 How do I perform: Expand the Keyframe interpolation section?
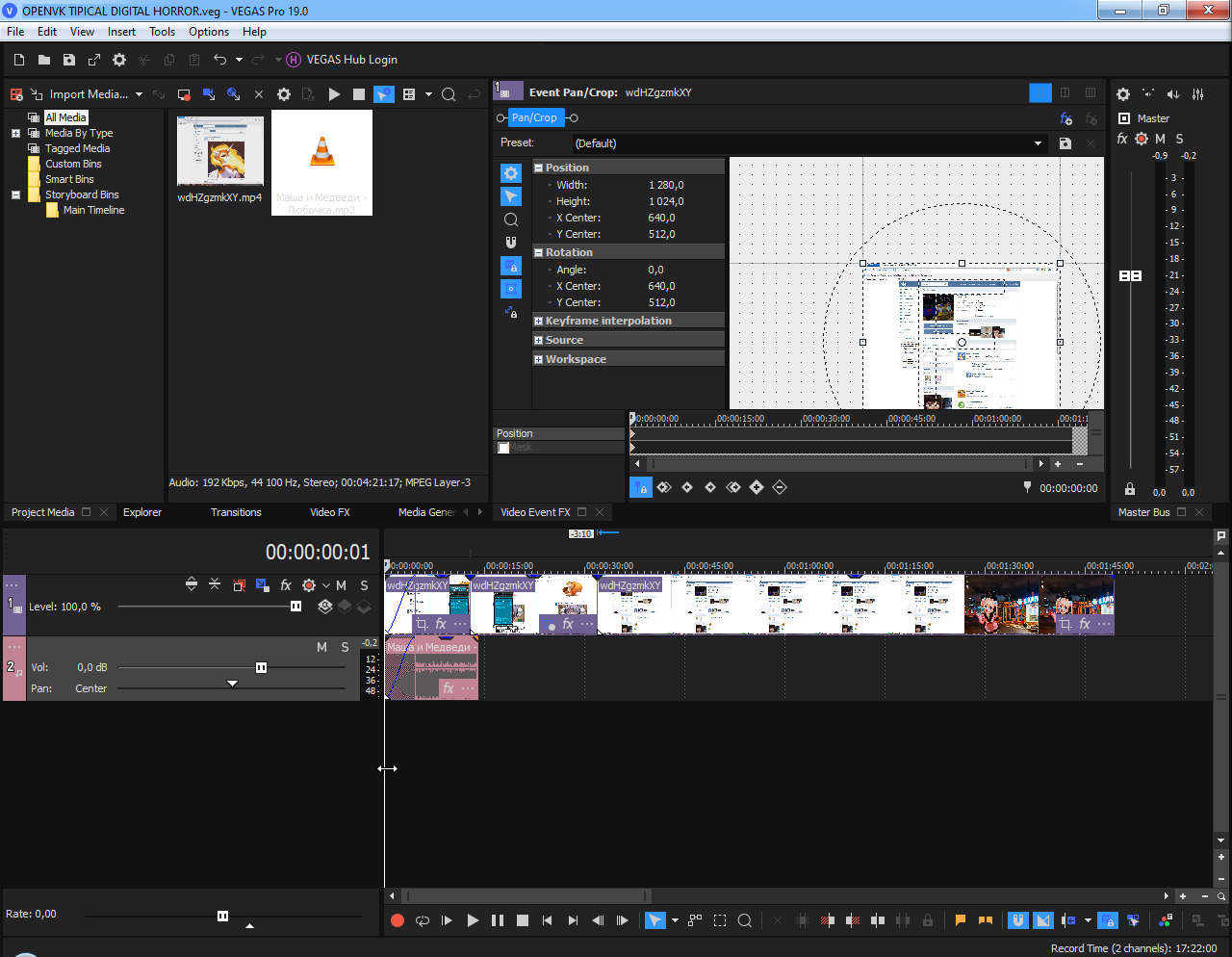click(x=539, y=321)
